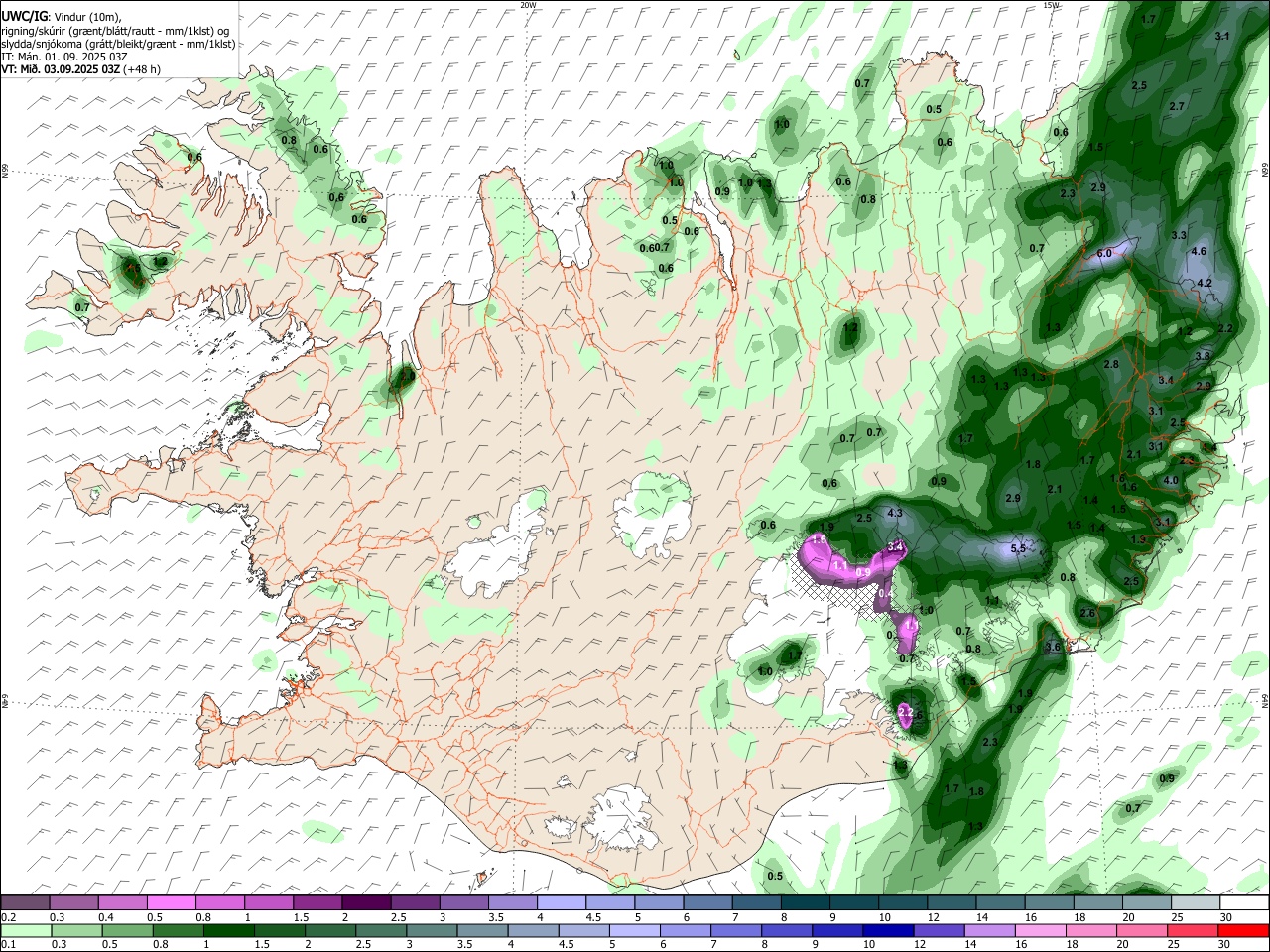1270x952 pixels.
Task: Select the 4.2 rainfall value label
Action: pos(1205,283)
